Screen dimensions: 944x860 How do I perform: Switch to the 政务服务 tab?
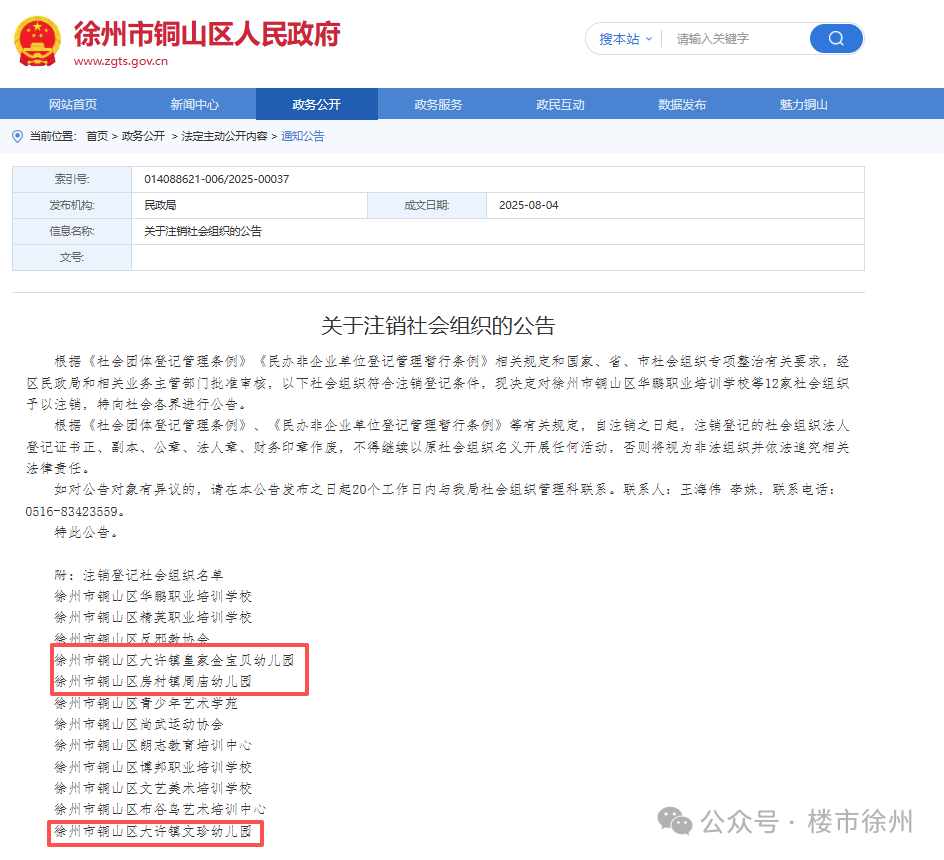pos(438,103)
